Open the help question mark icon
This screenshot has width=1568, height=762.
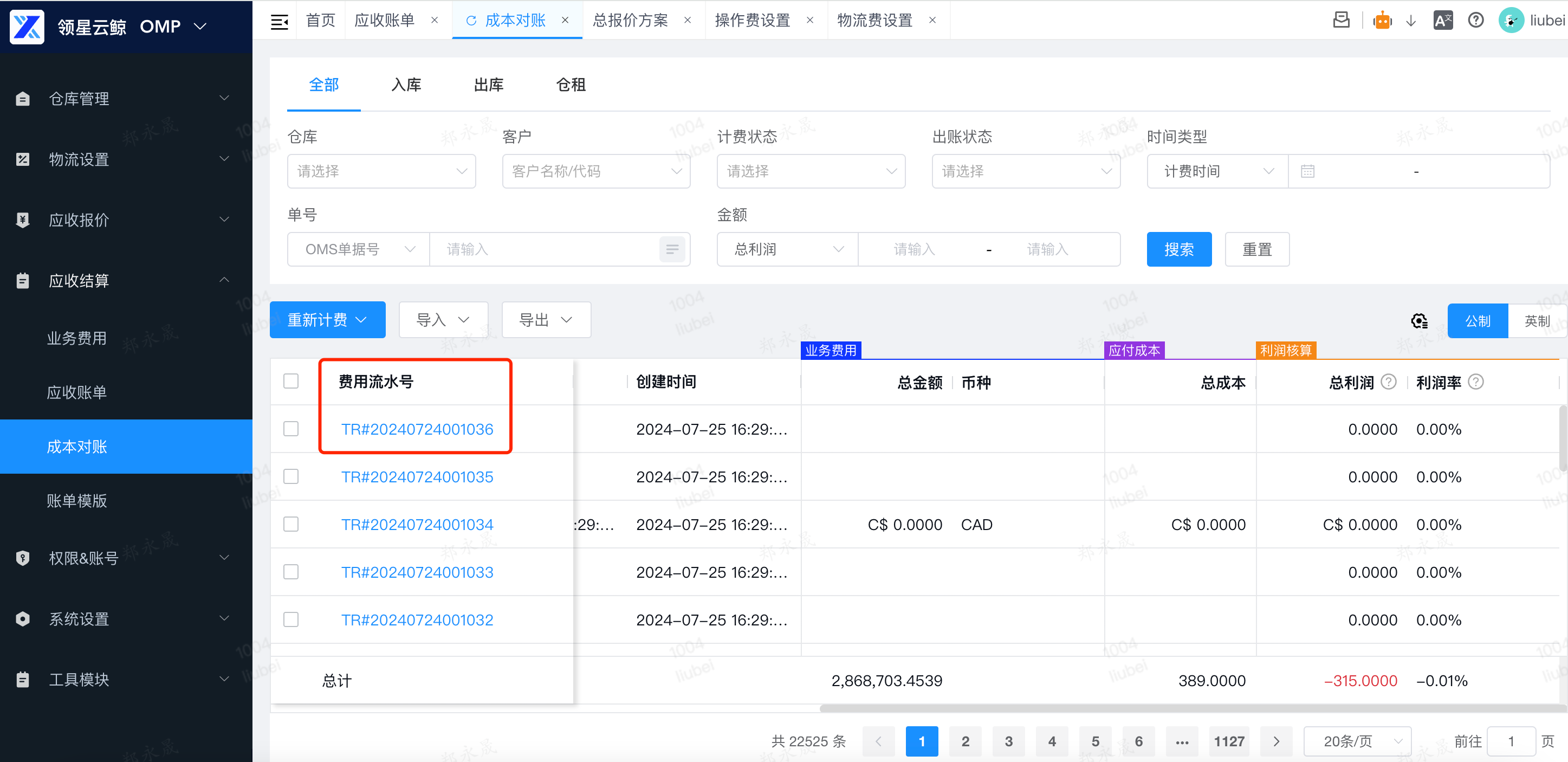(x=1476, y=21)
